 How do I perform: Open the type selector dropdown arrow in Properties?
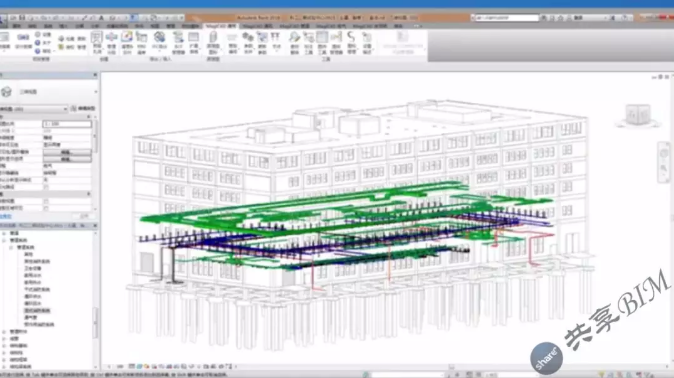tap(95, 92)
